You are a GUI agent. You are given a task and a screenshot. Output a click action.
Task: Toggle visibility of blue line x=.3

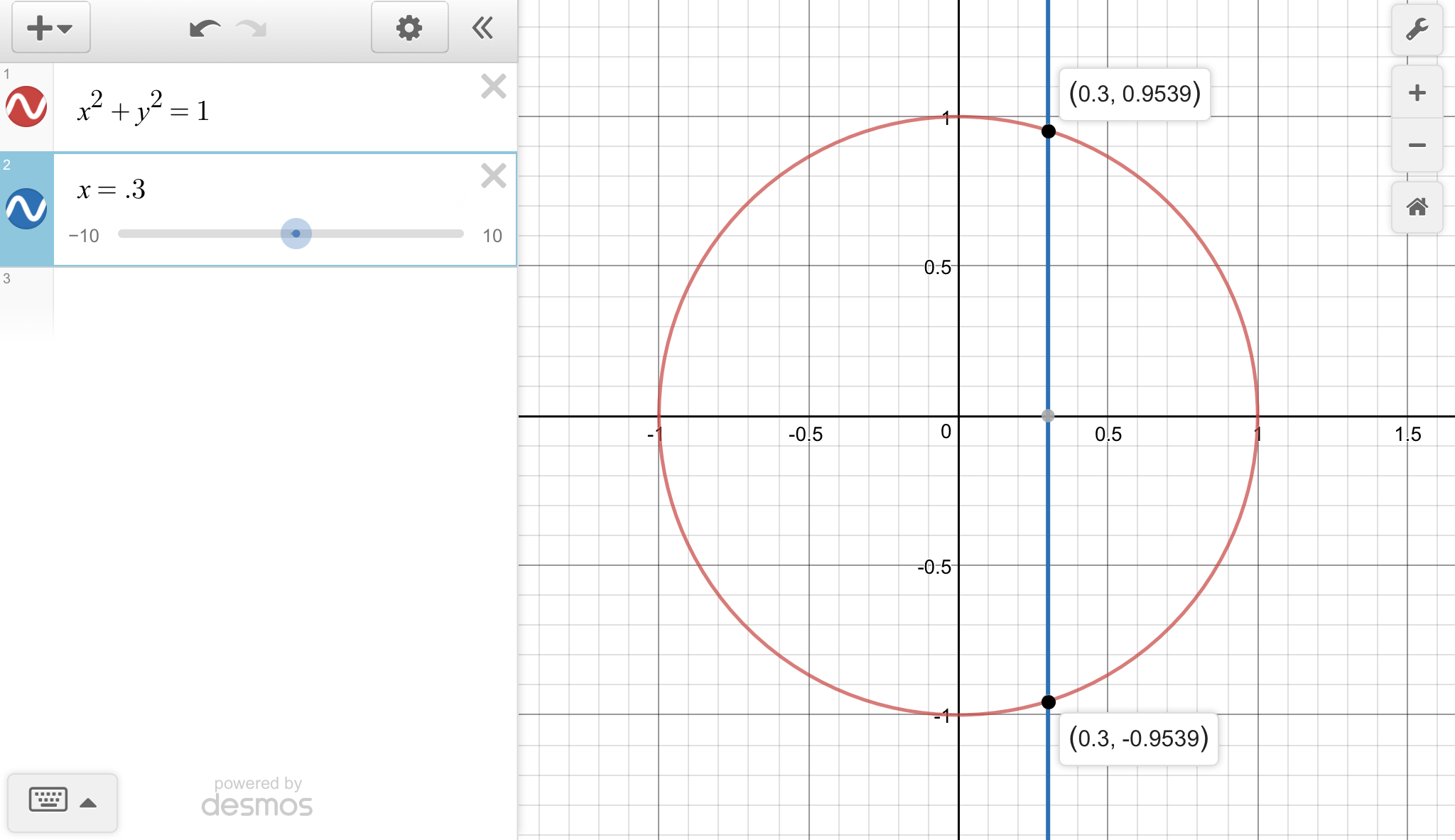click(26, 209)
